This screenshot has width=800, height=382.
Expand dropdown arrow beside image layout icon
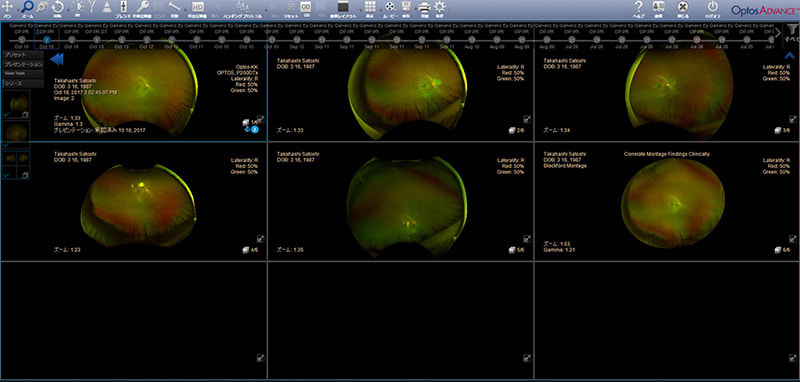click(360, 9)
